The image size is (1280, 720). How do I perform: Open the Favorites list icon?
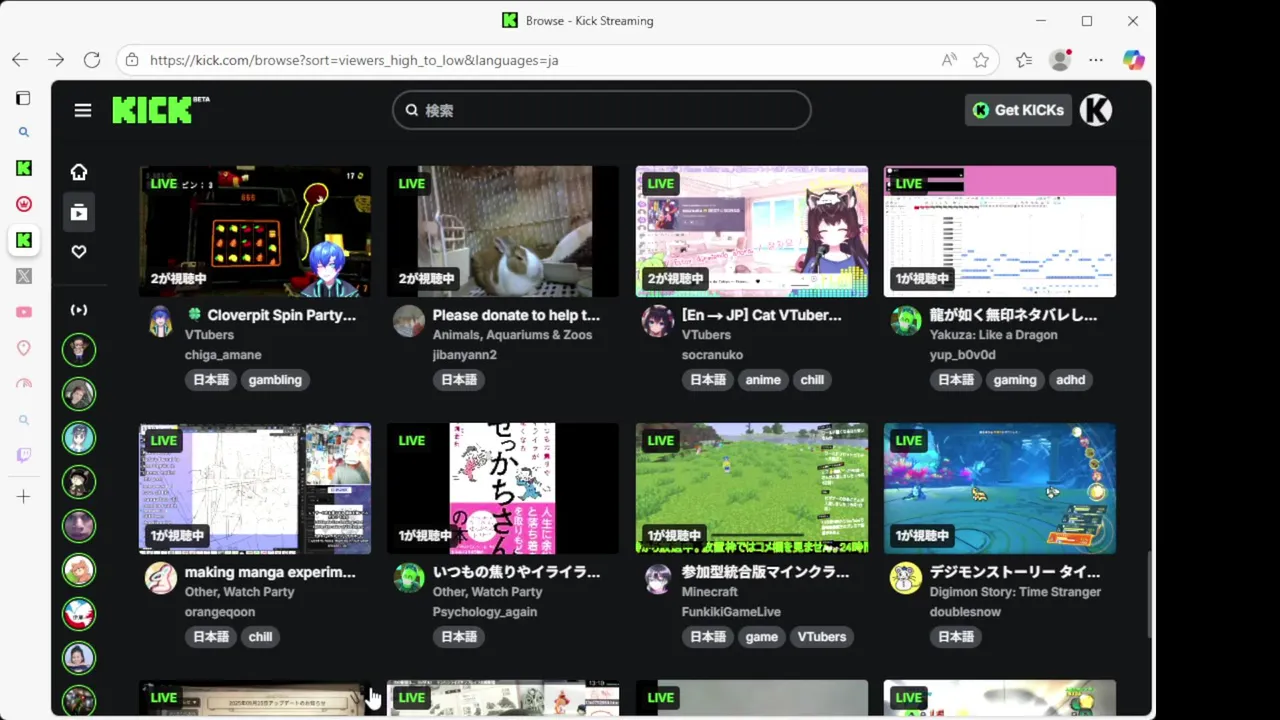[1024, 60]
